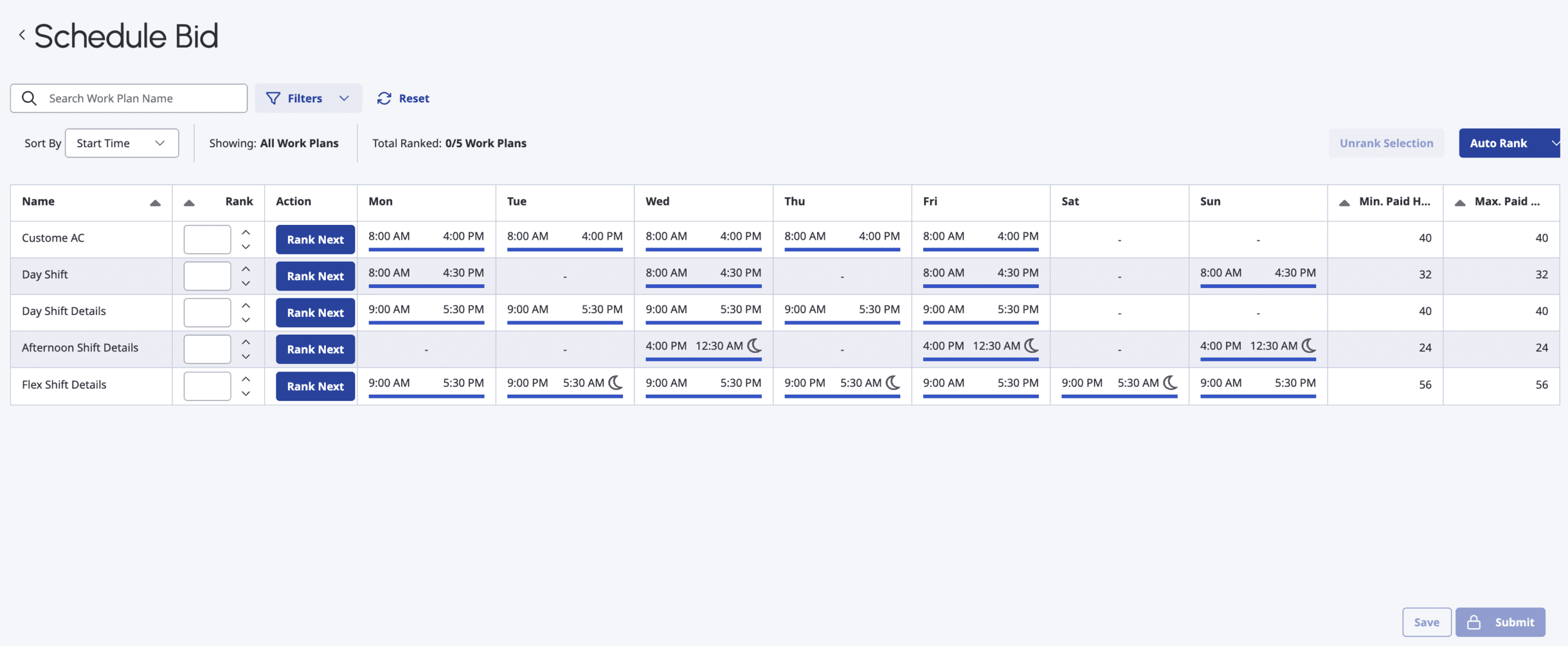The image size is (1568, 646).
Task: Open the Sort By Start Time dropdown
Action: 122,143
